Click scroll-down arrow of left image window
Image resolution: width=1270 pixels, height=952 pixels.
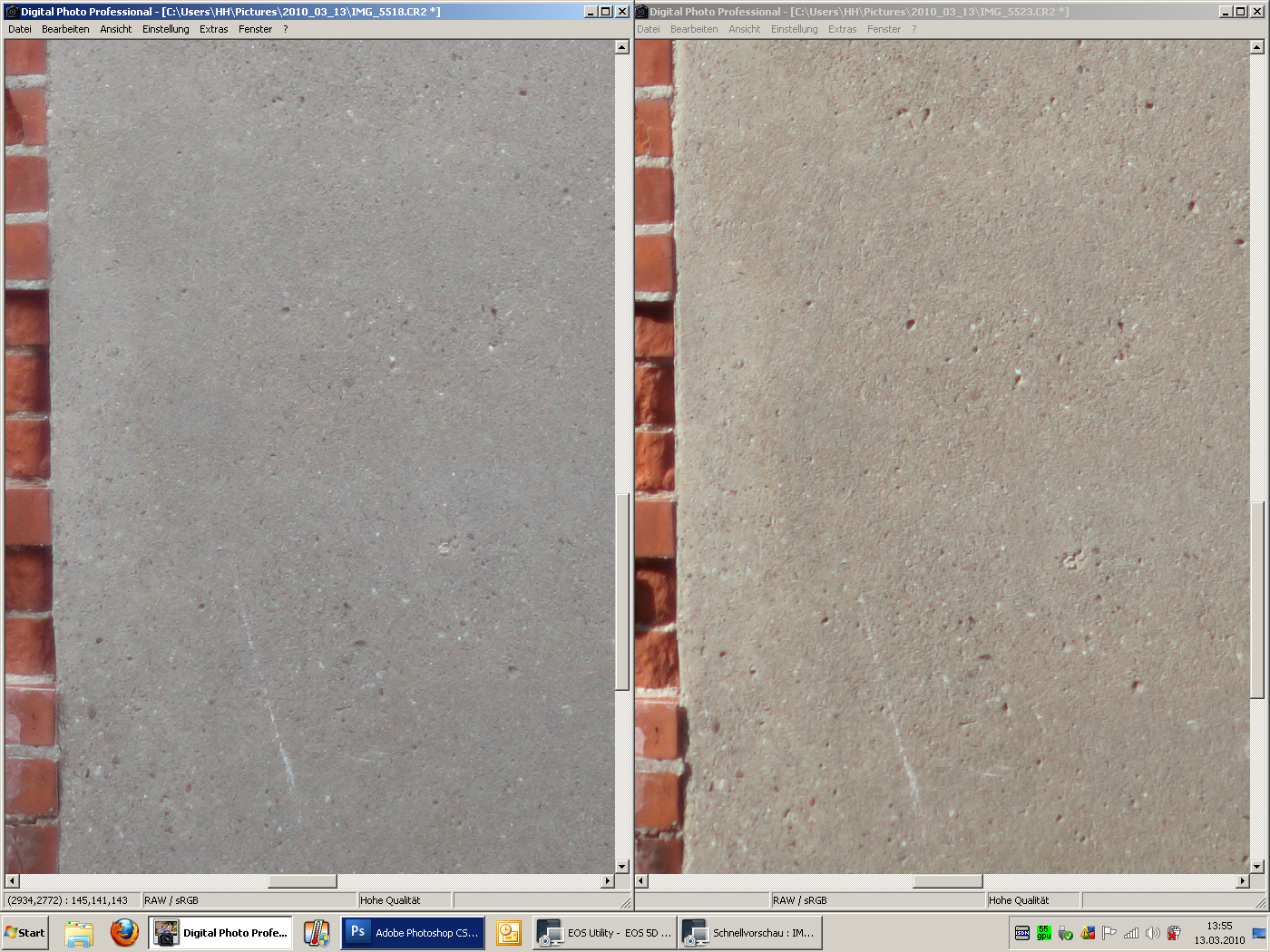(622, 866)
